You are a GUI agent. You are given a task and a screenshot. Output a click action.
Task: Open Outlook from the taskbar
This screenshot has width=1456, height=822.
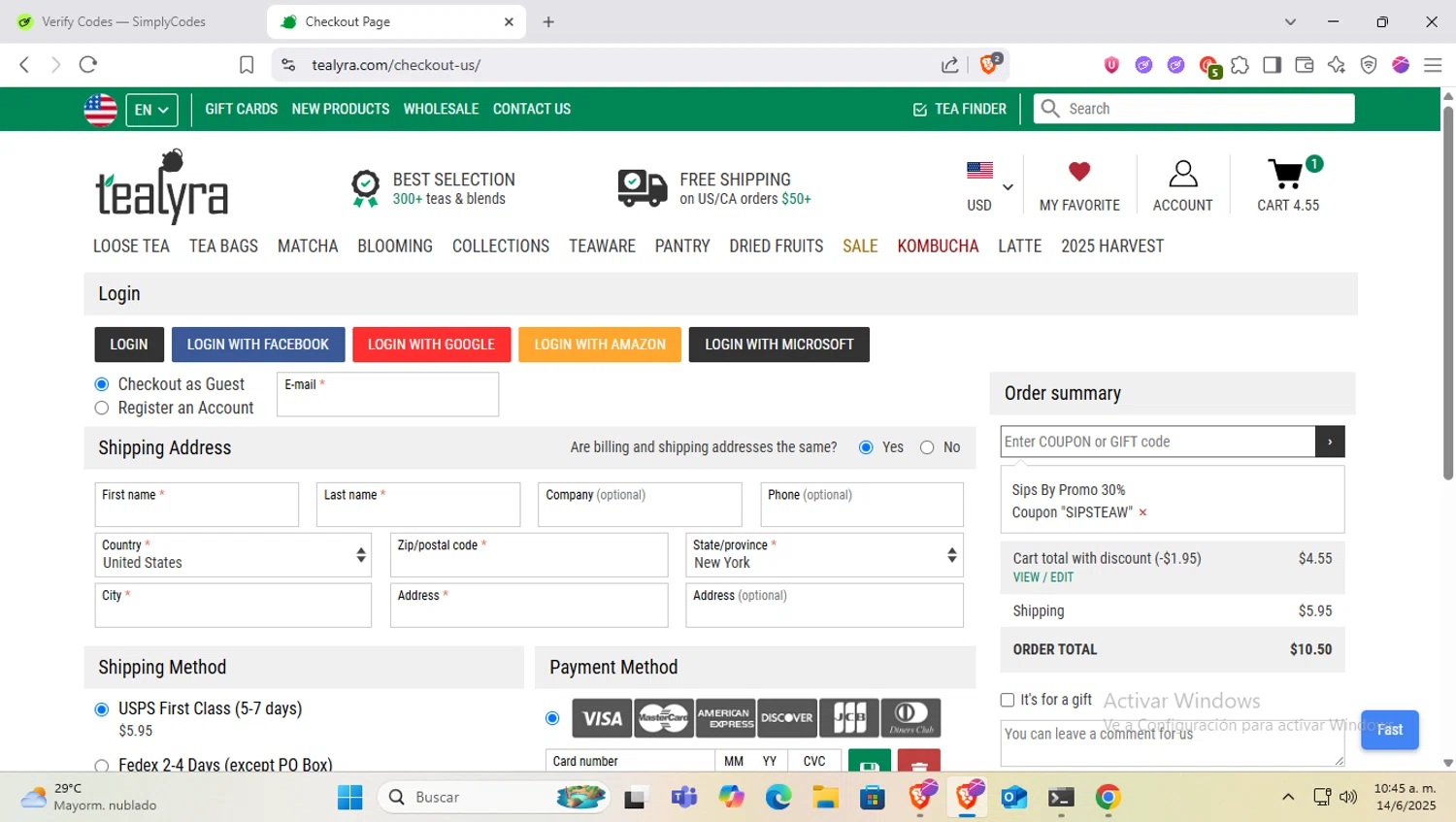(1014, 798)
